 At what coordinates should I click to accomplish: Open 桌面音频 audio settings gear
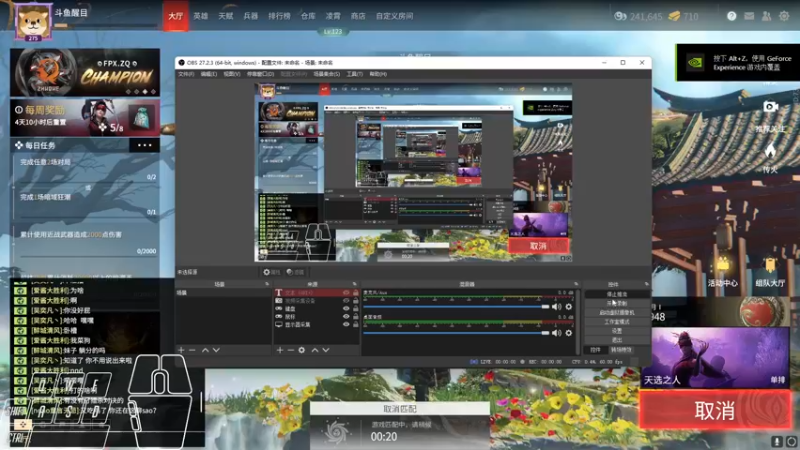point(568,333)
